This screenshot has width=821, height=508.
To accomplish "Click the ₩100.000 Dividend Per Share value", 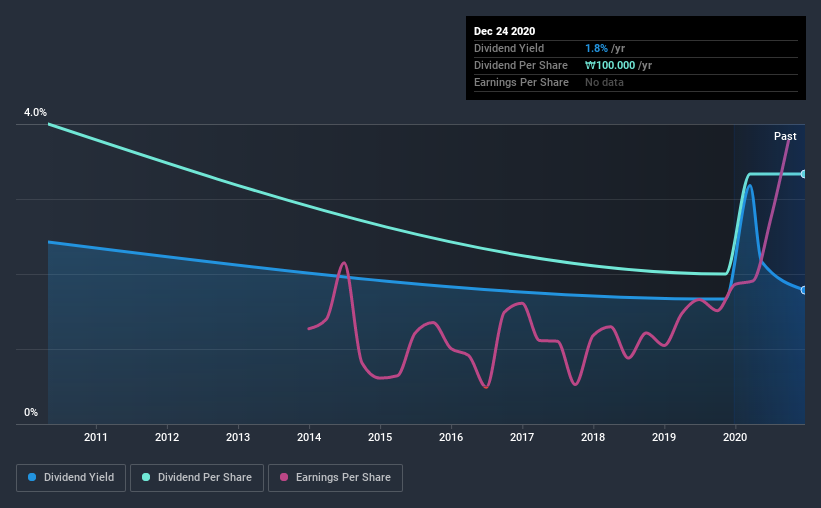I will pos(610,65).
